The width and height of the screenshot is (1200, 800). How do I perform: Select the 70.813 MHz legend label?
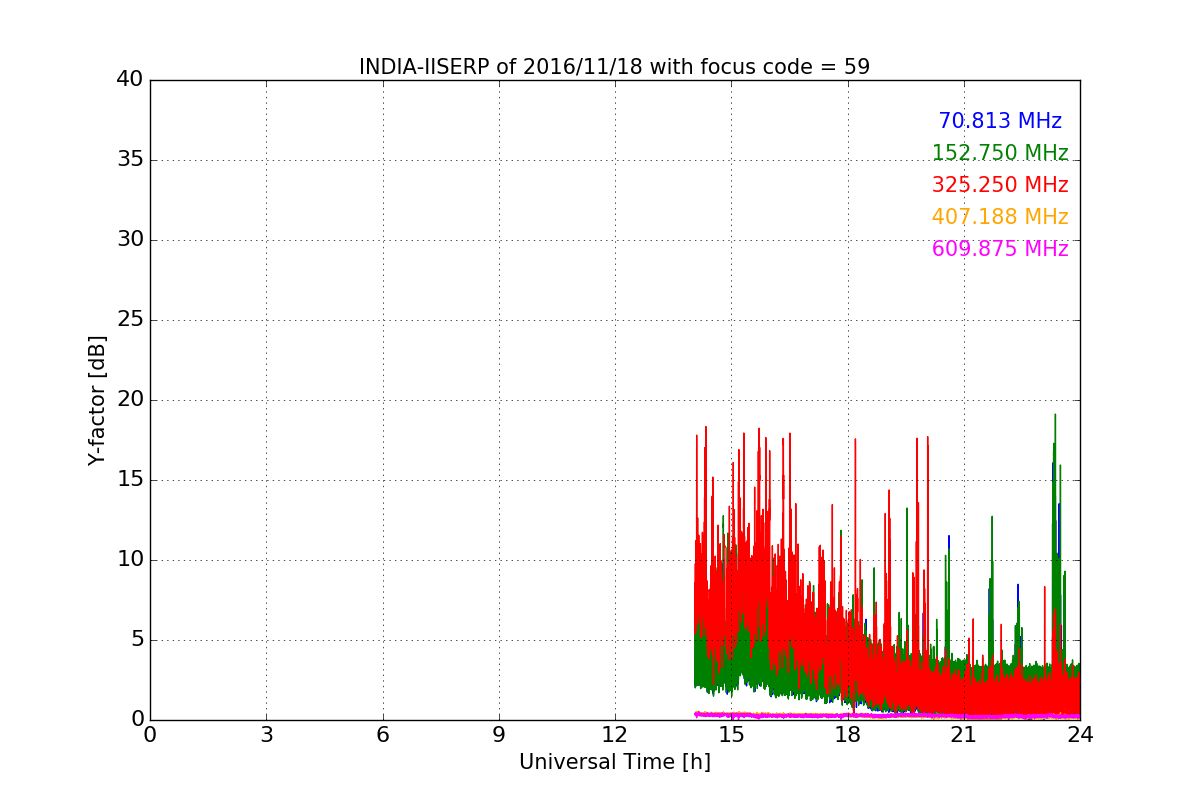[x=1000, y=121]
